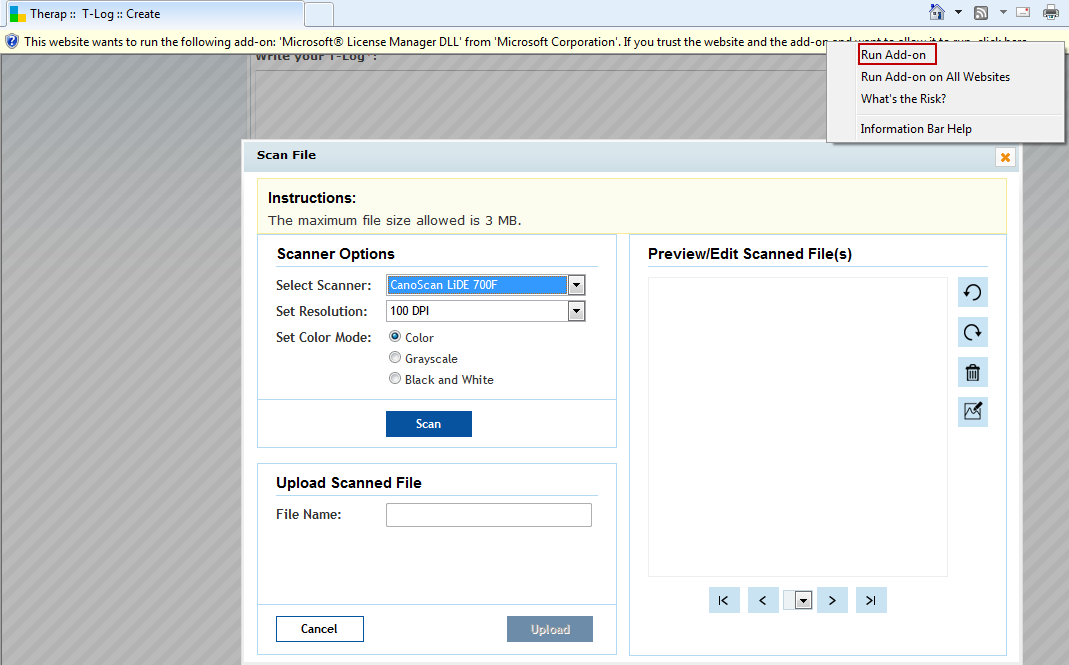
Task: Open the Select Scanner dropdown
Action: pyautogui.click(x=577, y=285)
